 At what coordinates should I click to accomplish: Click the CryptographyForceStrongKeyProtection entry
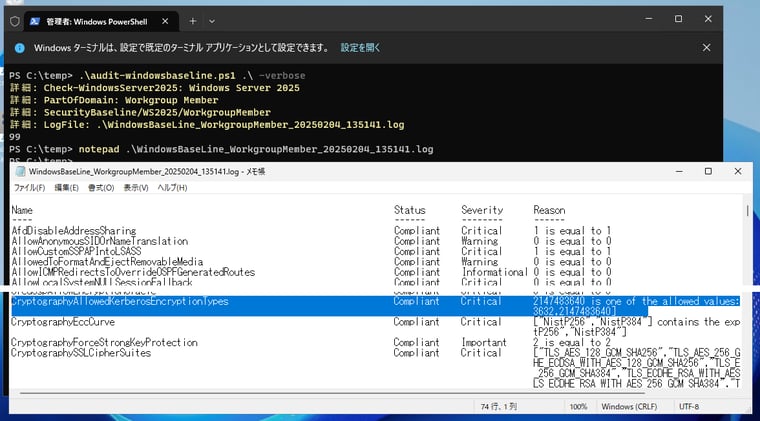click(104, 343)
